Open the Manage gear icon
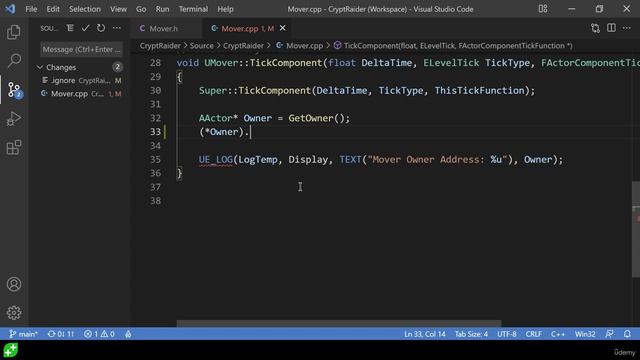The width and height of the screenshot is (640, 360). point(14,313)
